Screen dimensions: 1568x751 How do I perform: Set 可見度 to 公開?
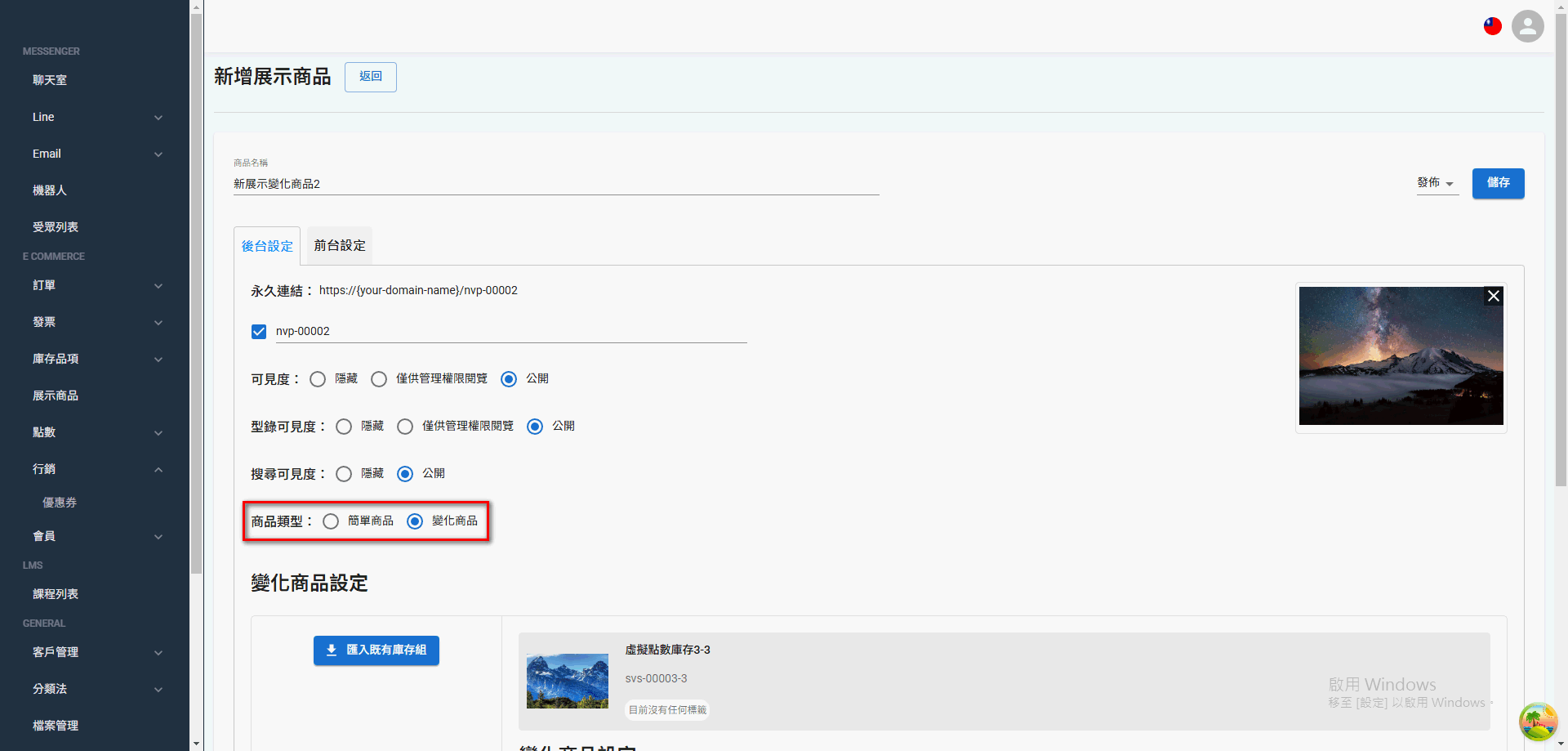click(x=509, y=379)
